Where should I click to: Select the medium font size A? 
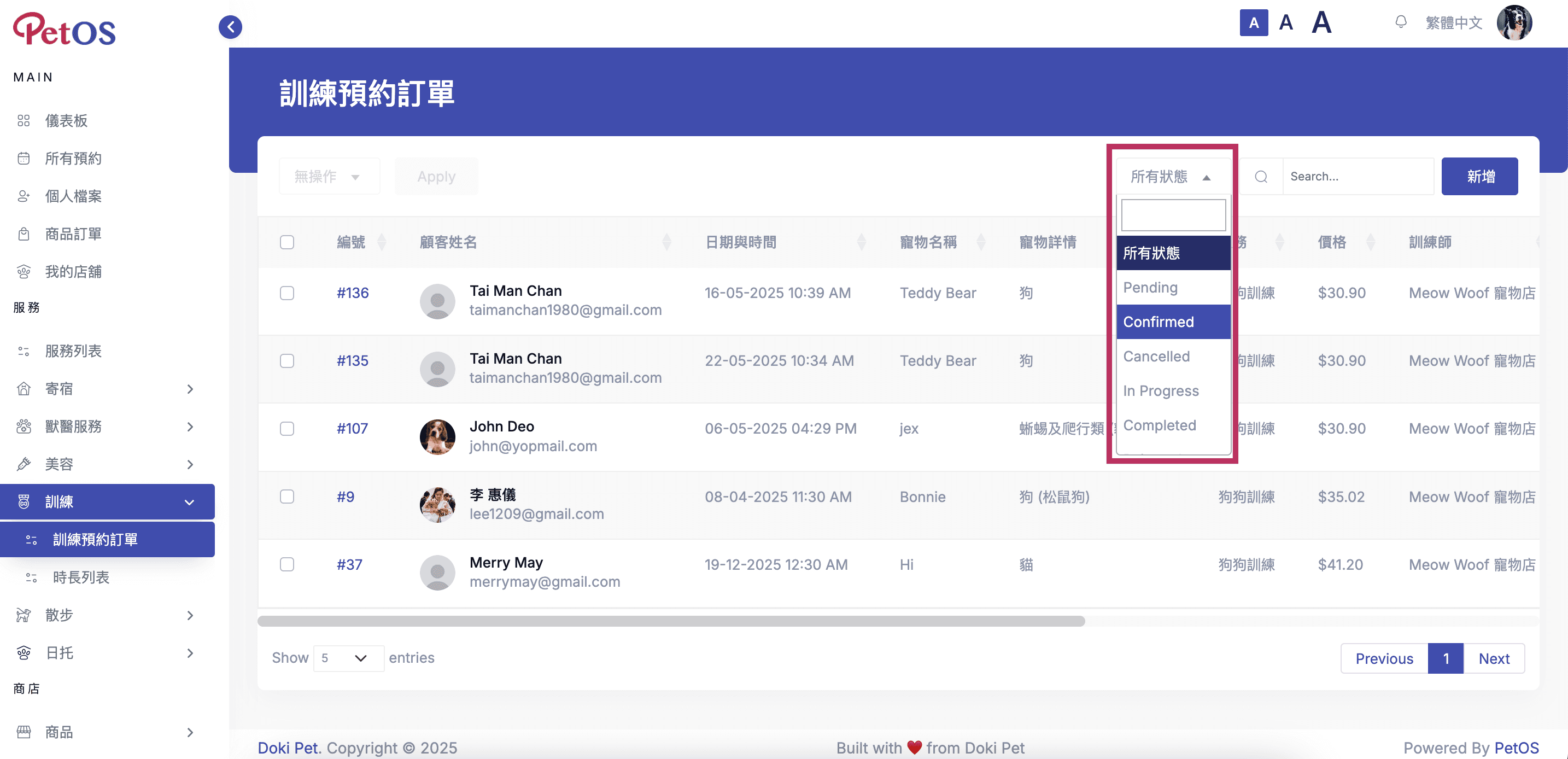pos(1285,22)
